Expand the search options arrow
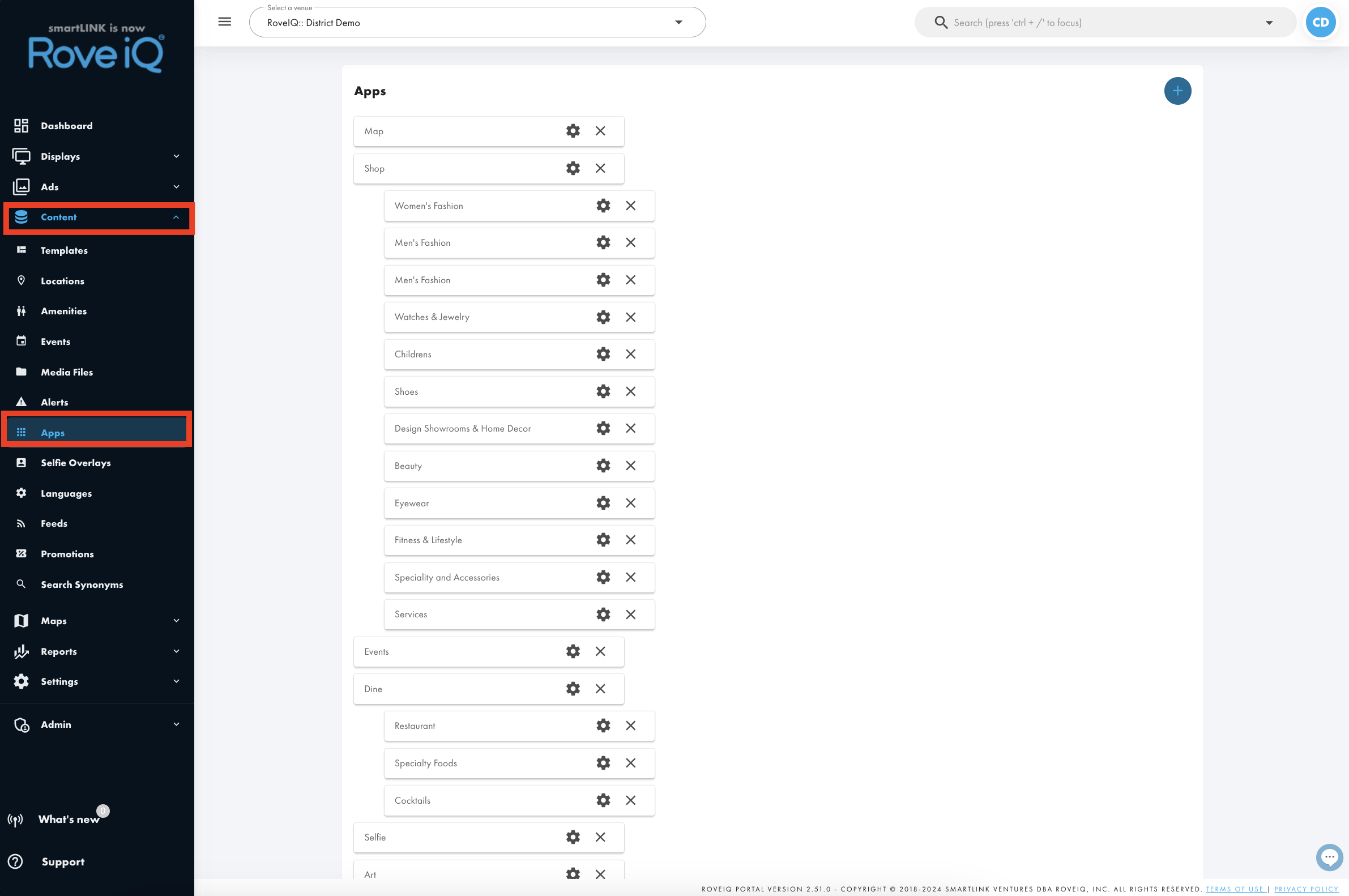The height and width of the screenshot is (896, 1349). 1269,23
